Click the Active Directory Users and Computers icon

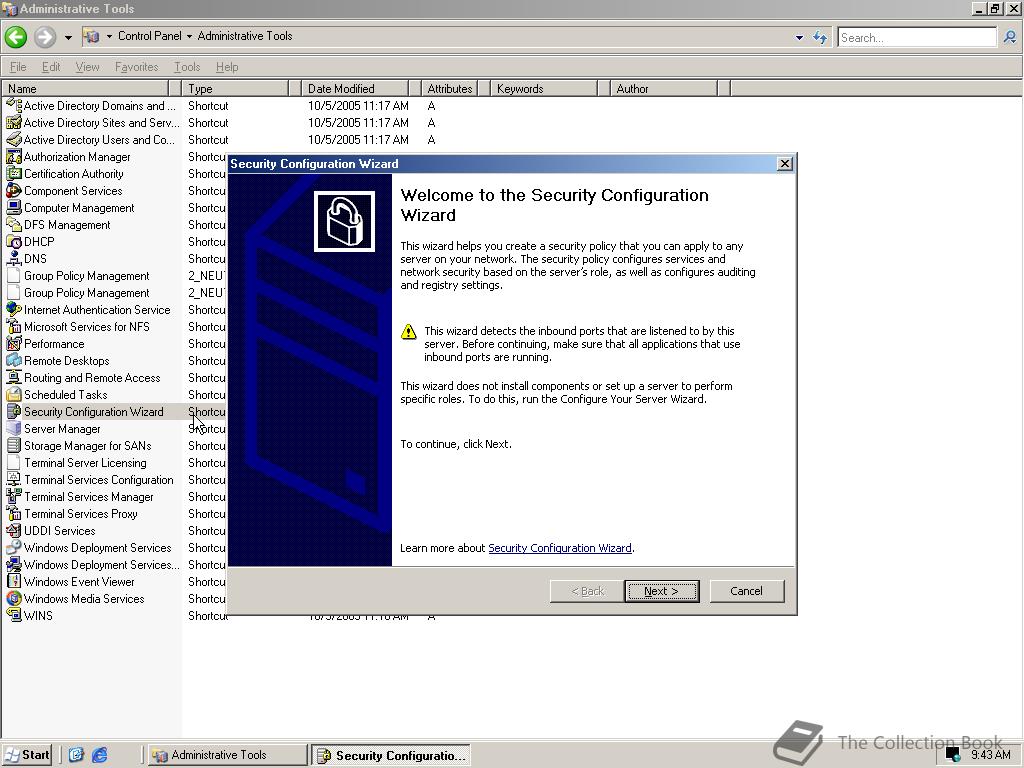click(x=14, y=139)
